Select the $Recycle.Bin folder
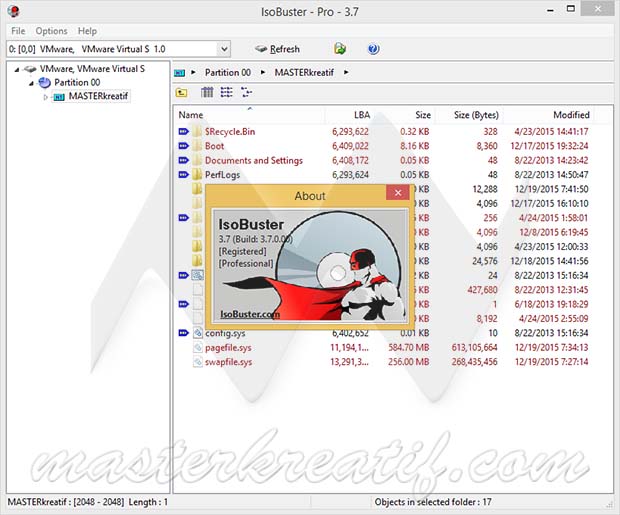 coord(230,132)
